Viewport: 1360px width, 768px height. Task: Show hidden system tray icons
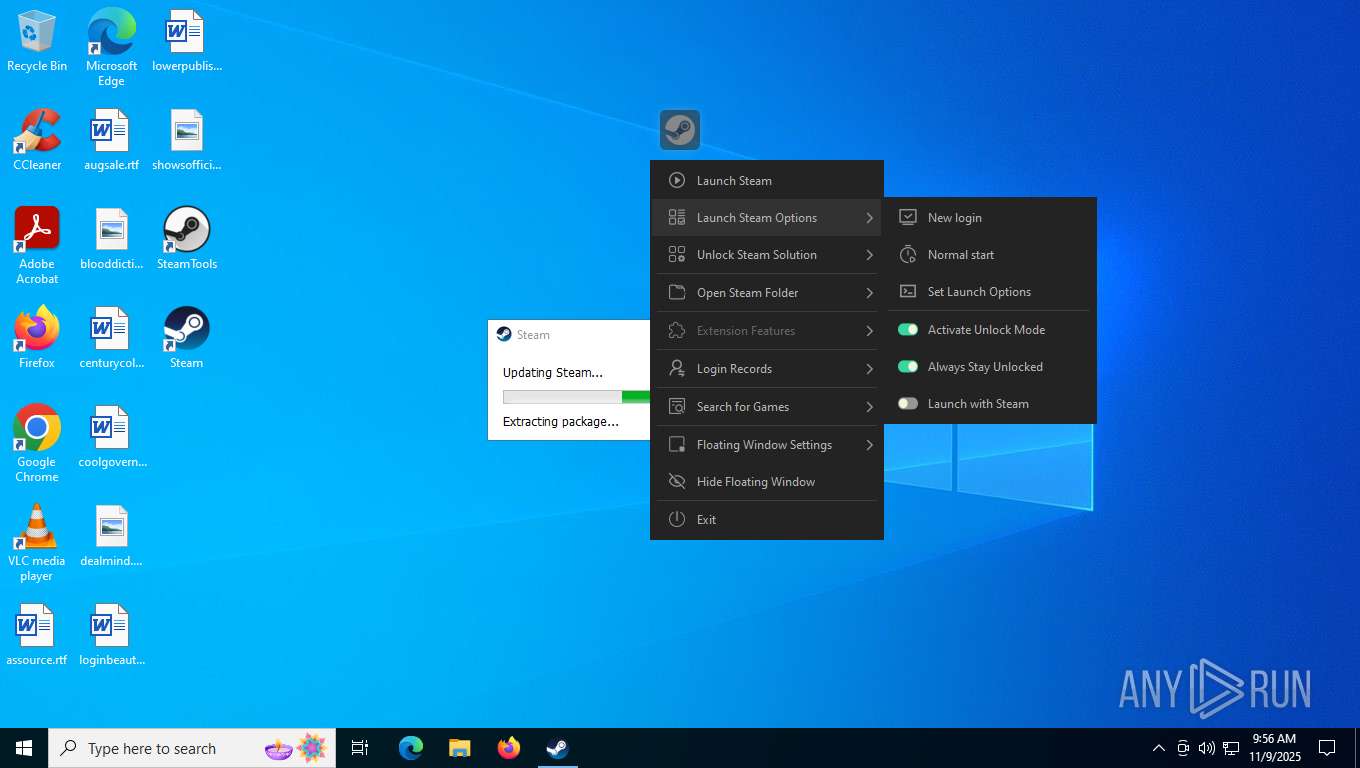[1158, 748]
